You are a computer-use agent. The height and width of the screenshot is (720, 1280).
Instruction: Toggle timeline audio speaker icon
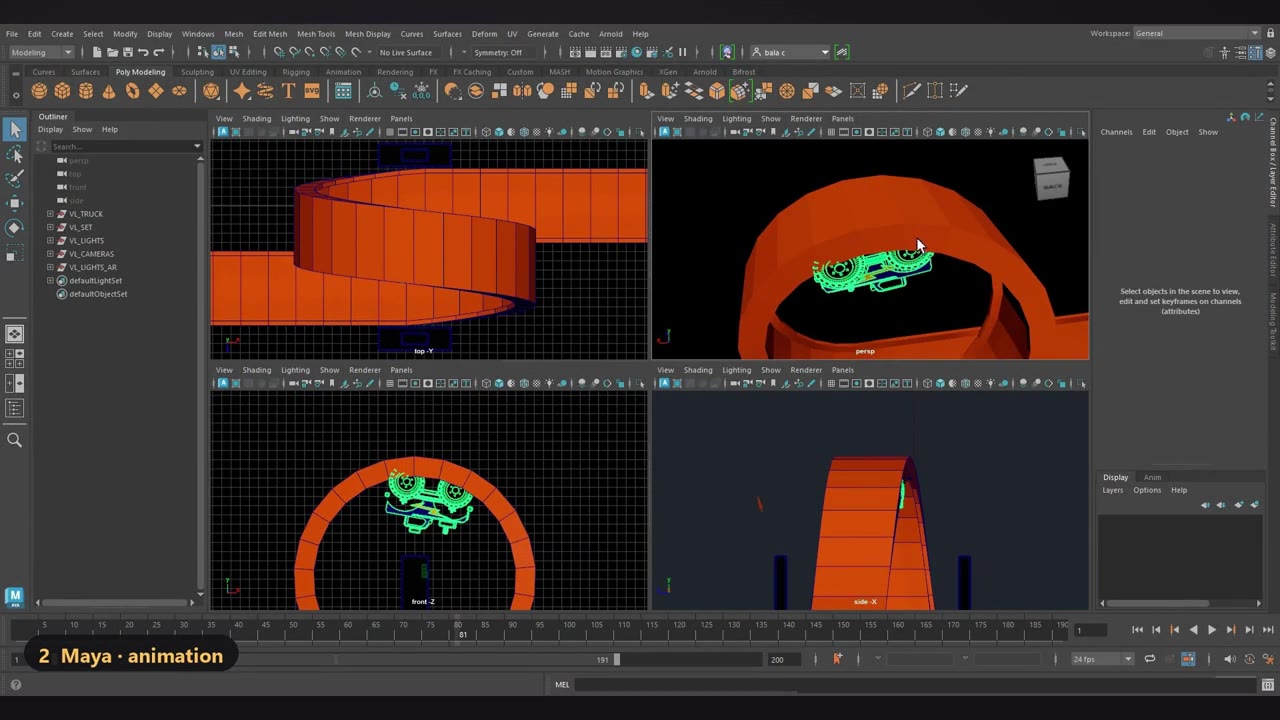[1230, 659]
